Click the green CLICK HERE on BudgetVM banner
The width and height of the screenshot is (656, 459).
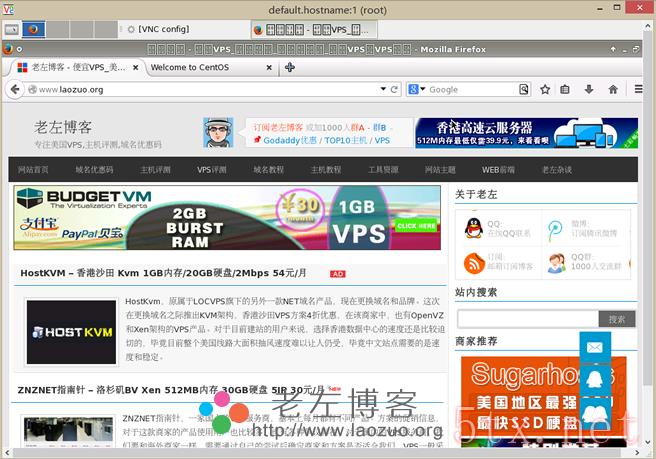[x=416, y=226]
